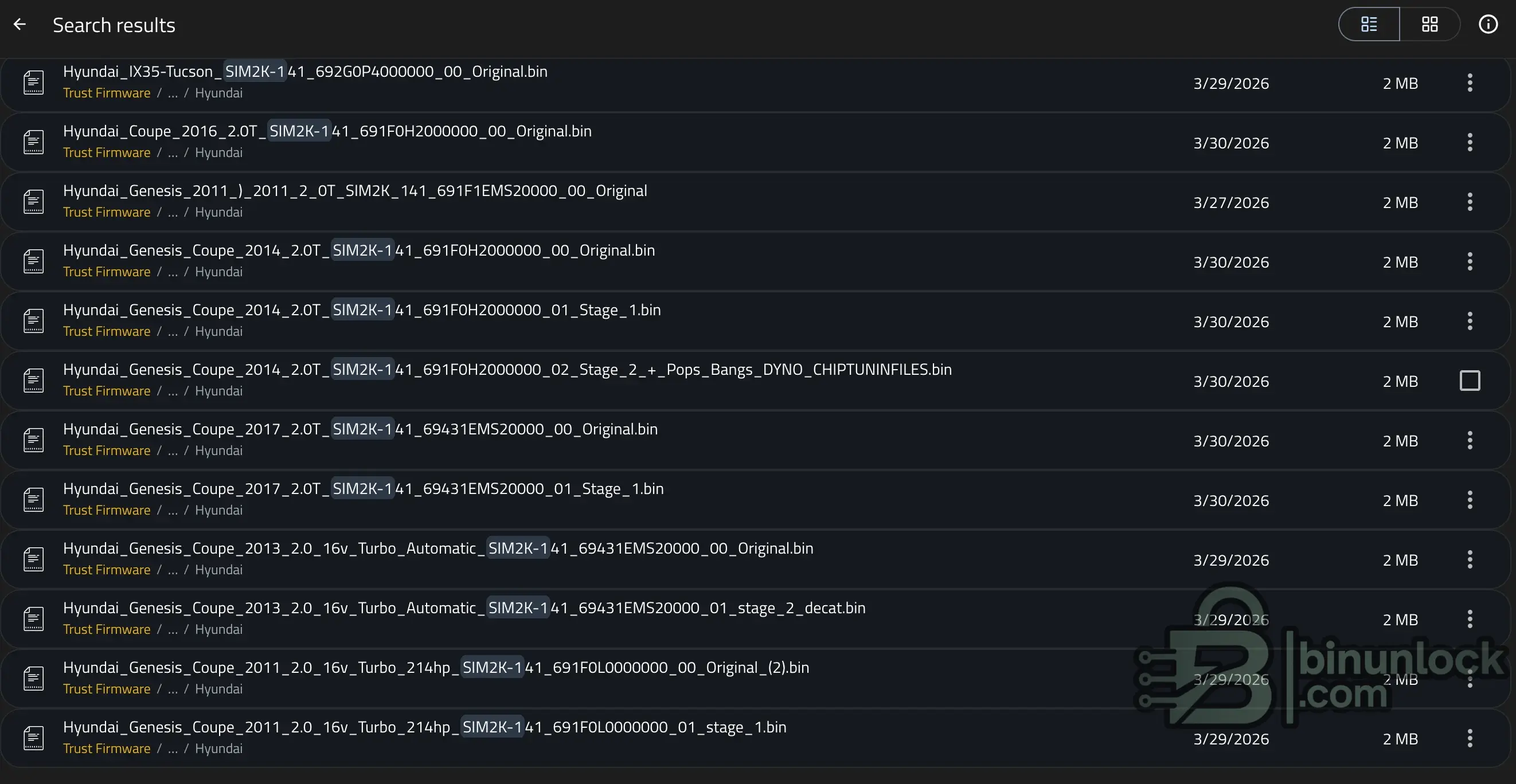Select Hyundai_Genesis_Coupe_2014 Original.bin file name
This screenshot has width=1516, height=784.
pyautogui.click(x=358, y=250)
